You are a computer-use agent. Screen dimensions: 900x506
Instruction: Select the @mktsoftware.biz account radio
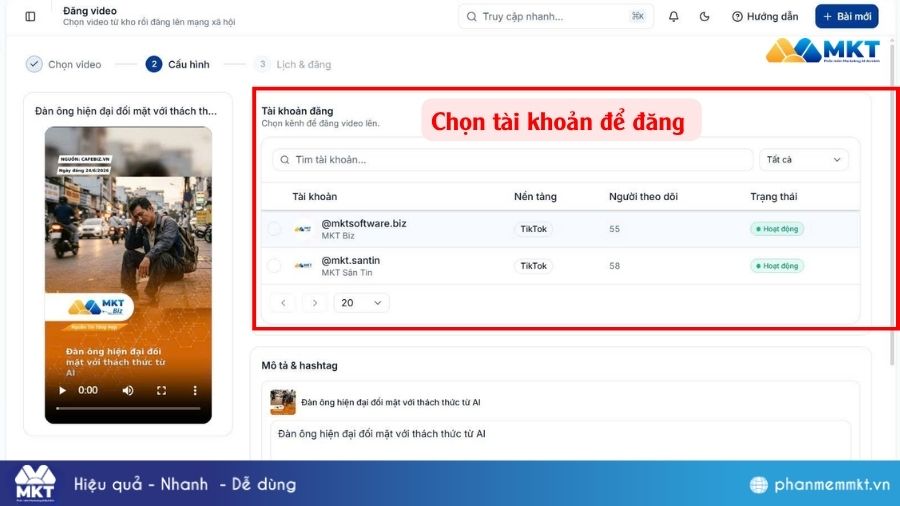274,229
